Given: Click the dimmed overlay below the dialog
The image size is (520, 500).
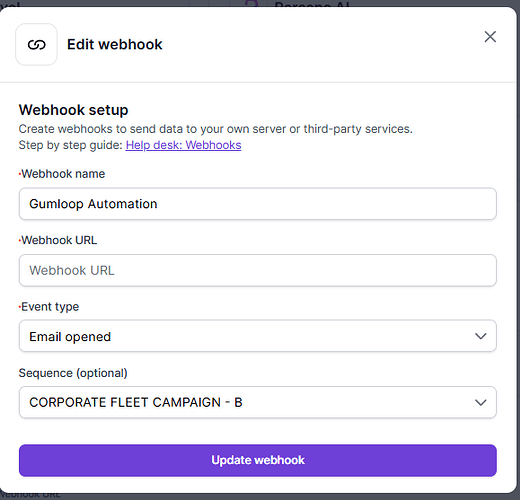Looking at the screenshot, I should coord(260,497).
